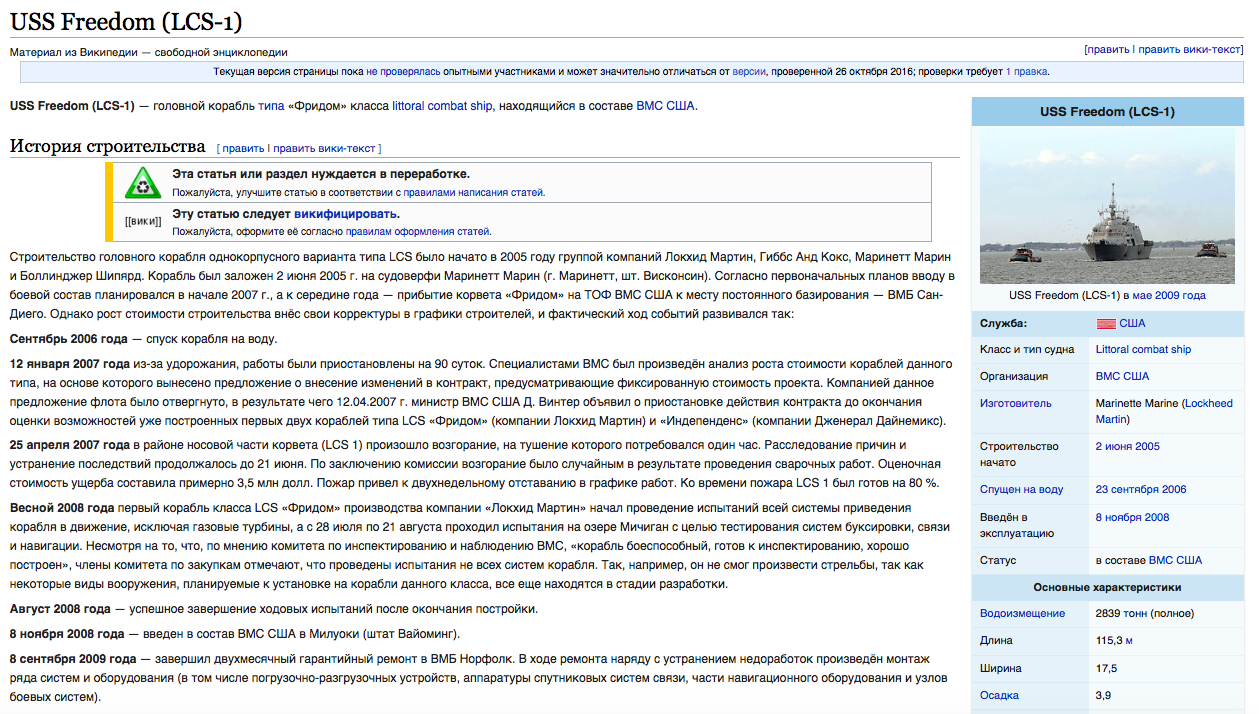
Task: Click the [[вики]] wikify notice icon
Action: 143,221
